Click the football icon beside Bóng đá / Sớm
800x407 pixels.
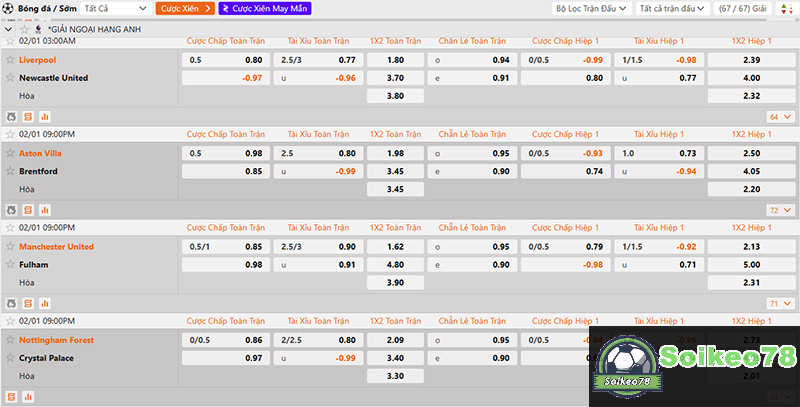pos(8,8)
